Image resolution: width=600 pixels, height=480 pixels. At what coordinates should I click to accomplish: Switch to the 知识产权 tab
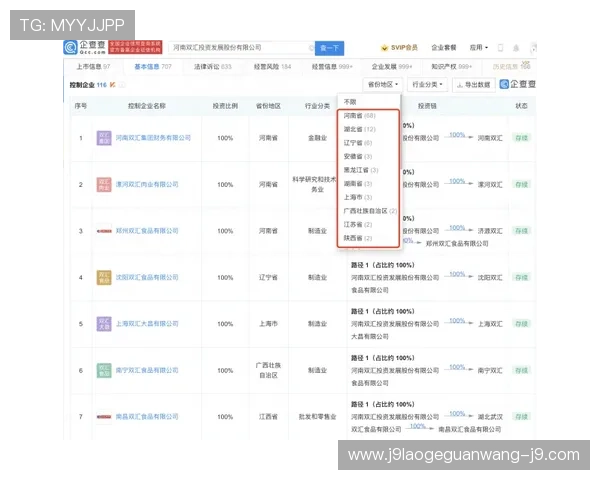click(452, 67)
